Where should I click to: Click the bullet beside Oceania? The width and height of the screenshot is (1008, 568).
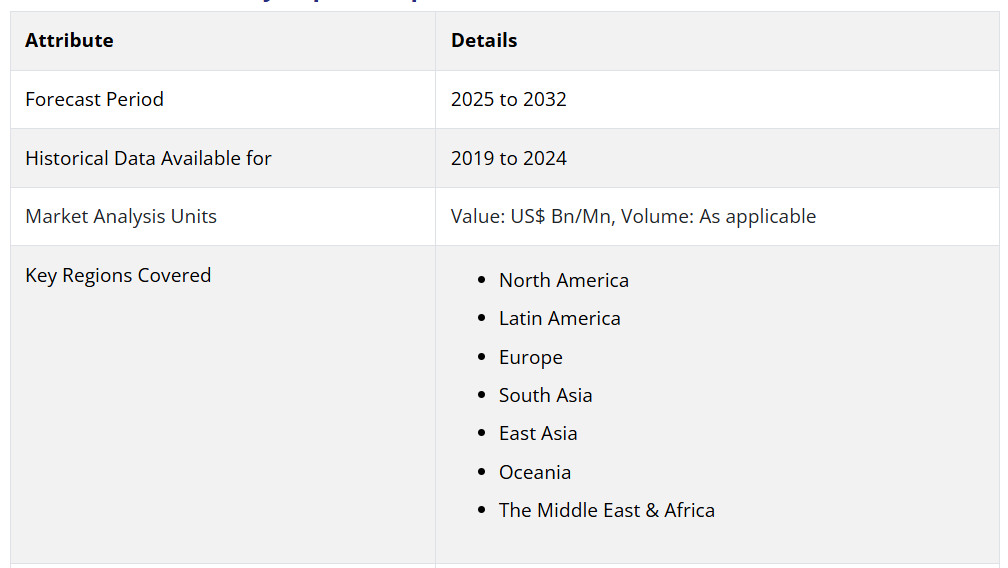(x=482, y=473)
